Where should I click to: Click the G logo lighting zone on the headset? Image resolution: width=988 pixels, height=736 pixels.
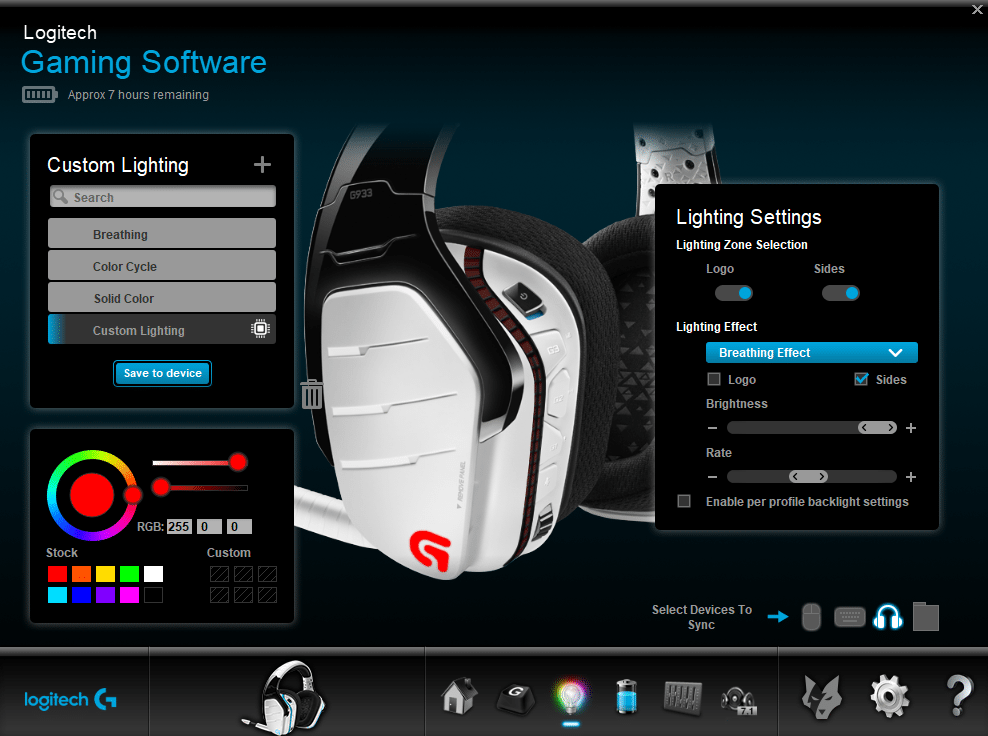430,550
